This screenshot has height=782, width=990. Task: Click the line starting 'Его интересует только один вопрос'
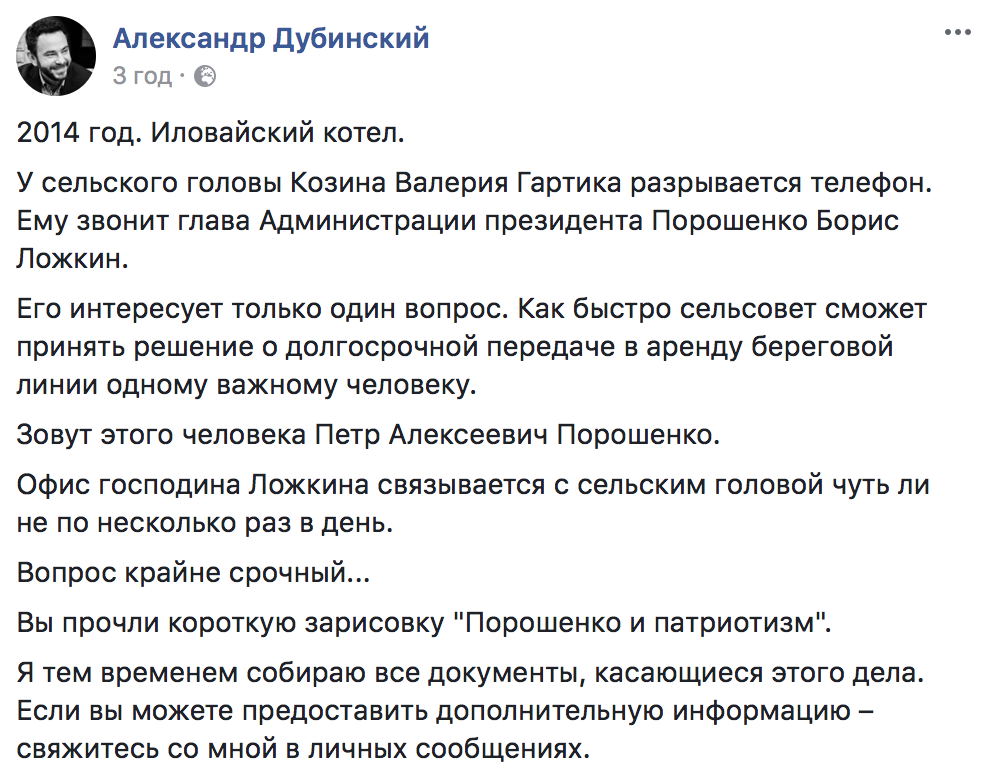[472, 309]
